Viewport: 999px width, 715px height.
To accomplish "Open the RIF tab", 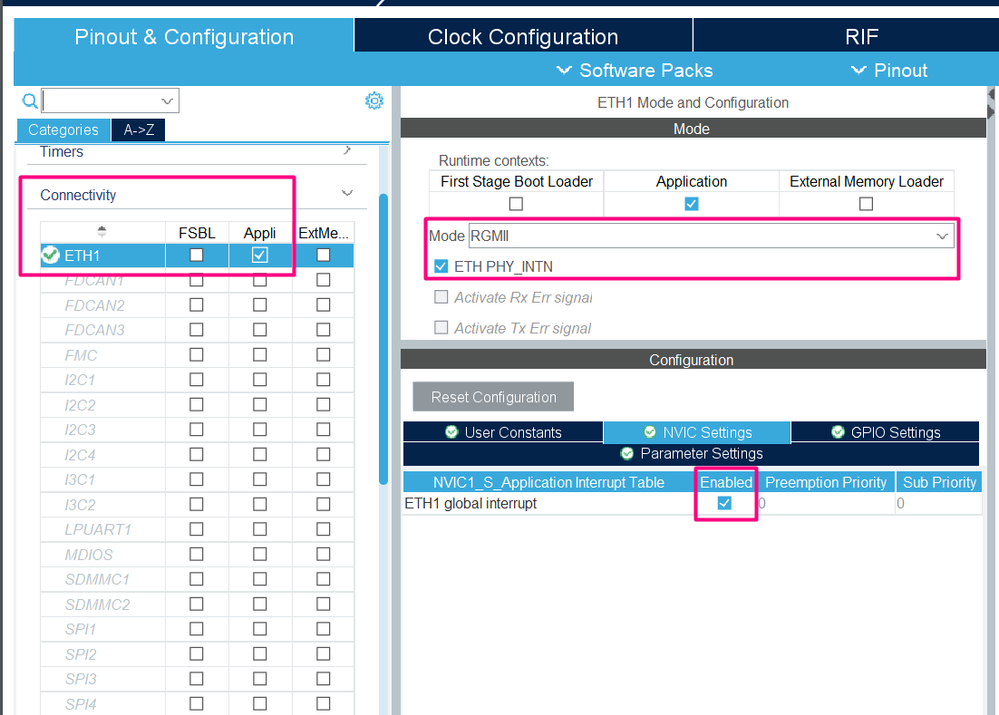I will click(861, 36).
